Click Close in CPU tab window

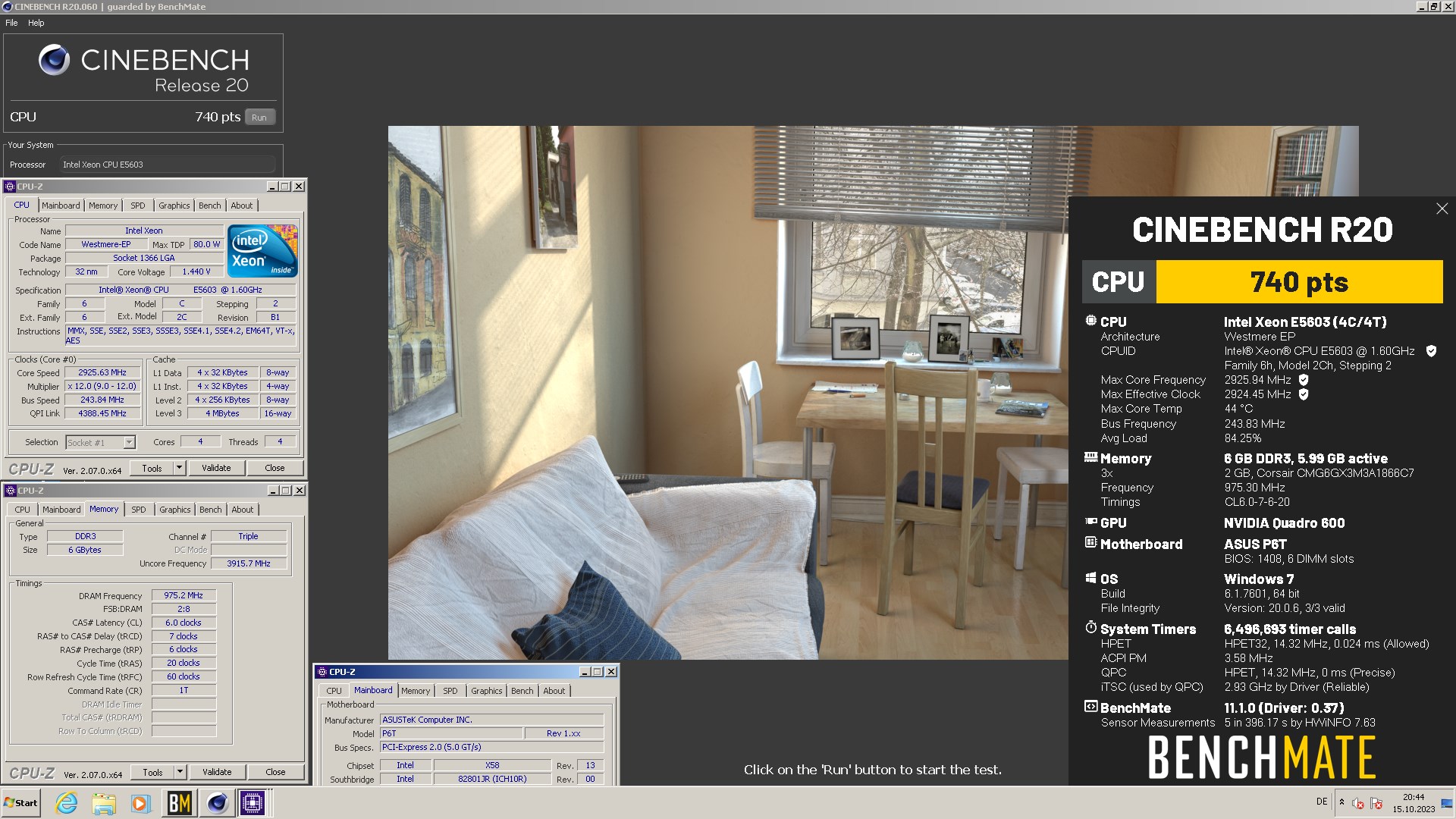[275, 468]
